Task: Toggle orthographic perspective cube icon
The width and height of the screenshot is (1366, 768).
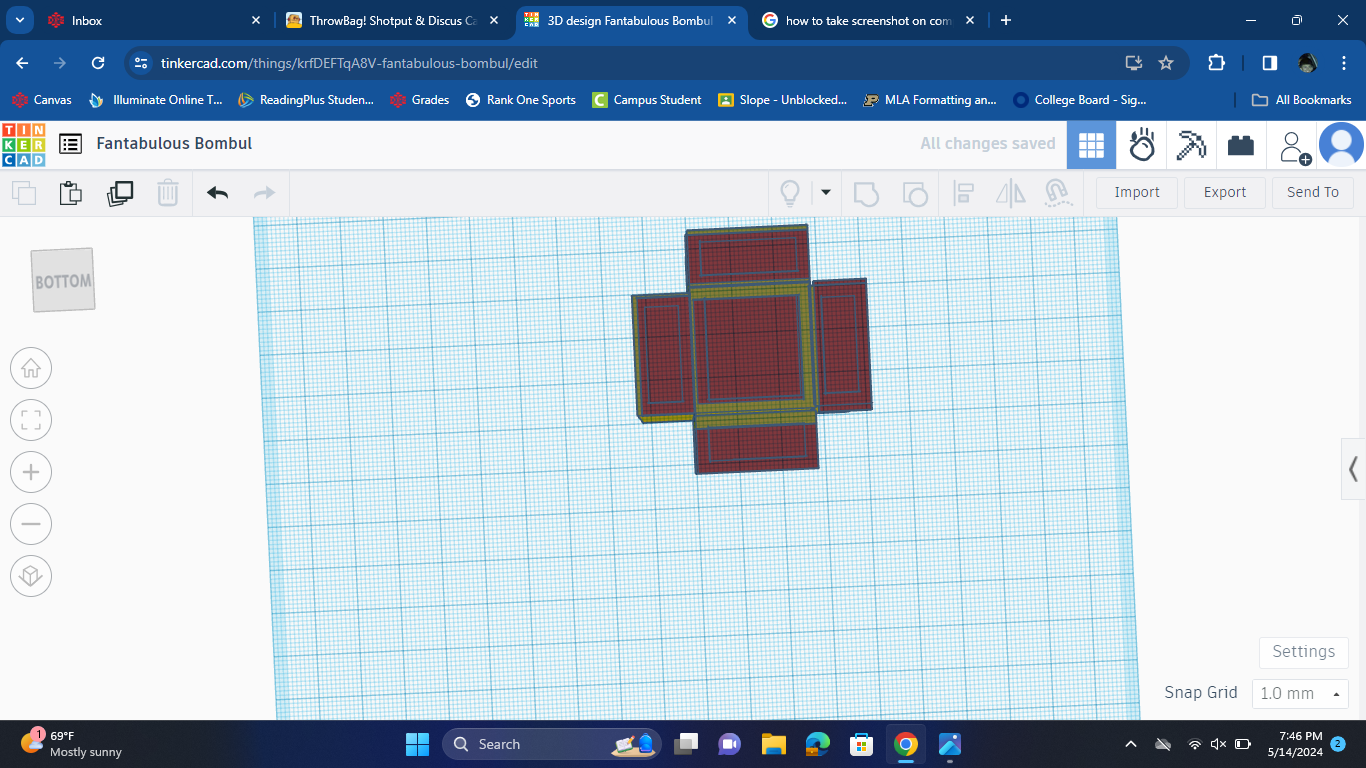Action: 31,576
